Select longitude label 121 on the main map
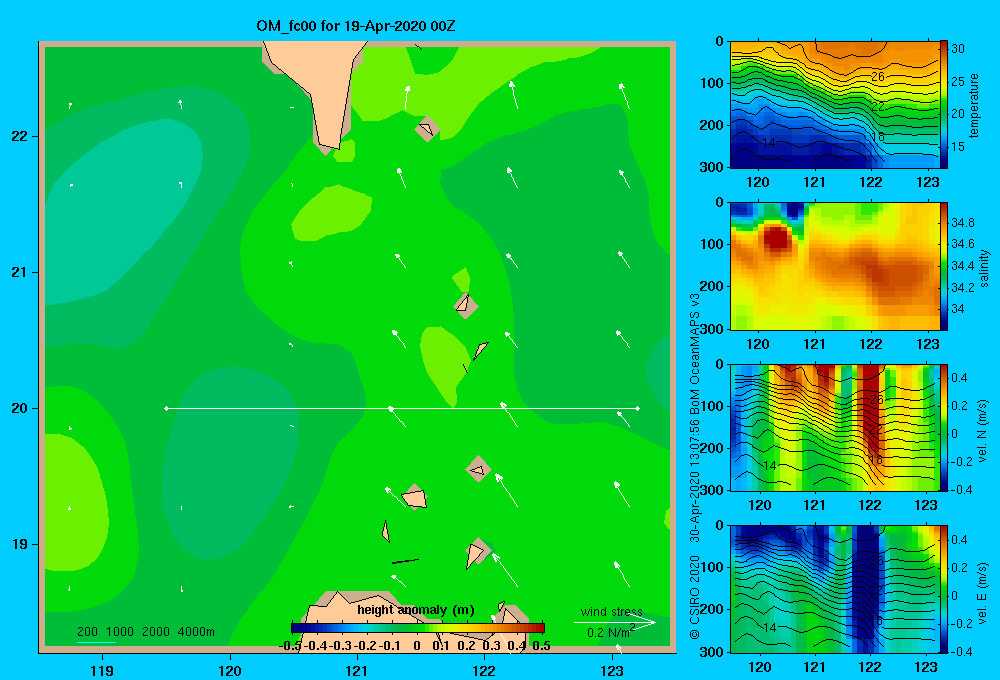The width and height of the screenshot is (1000, 680). [x=357, y=670]
